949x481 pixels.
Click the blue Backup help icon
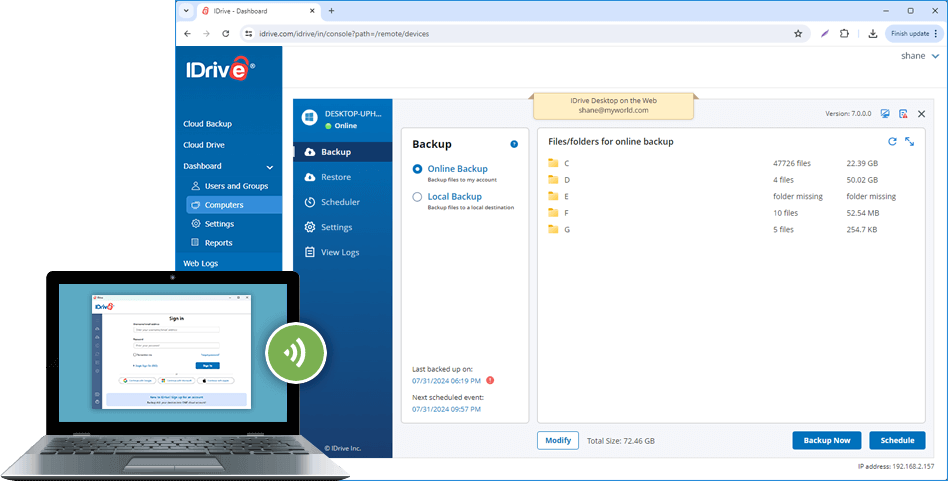pos(514,144)
